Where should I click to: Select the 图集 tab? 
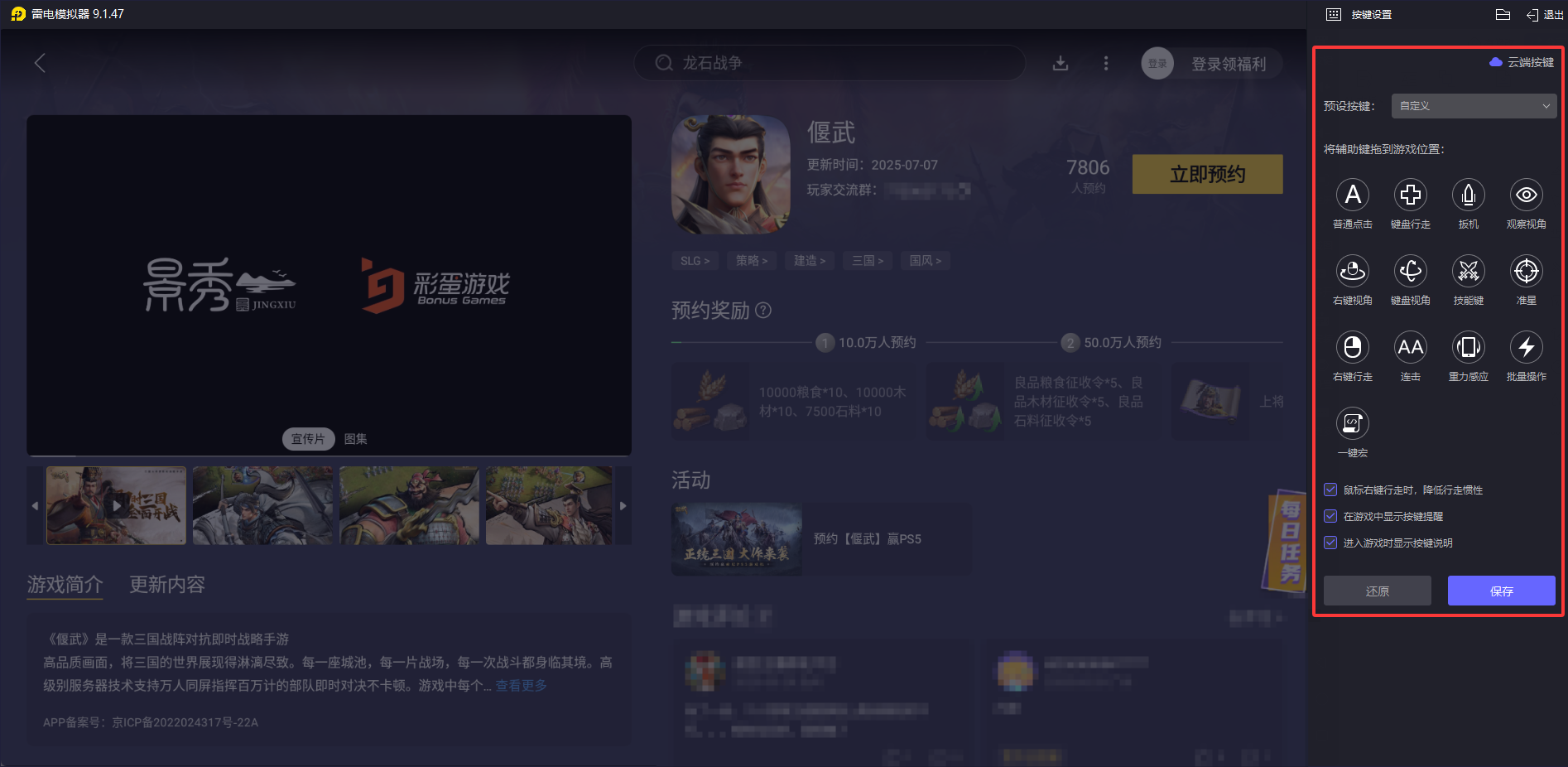[x=356, y=439]
